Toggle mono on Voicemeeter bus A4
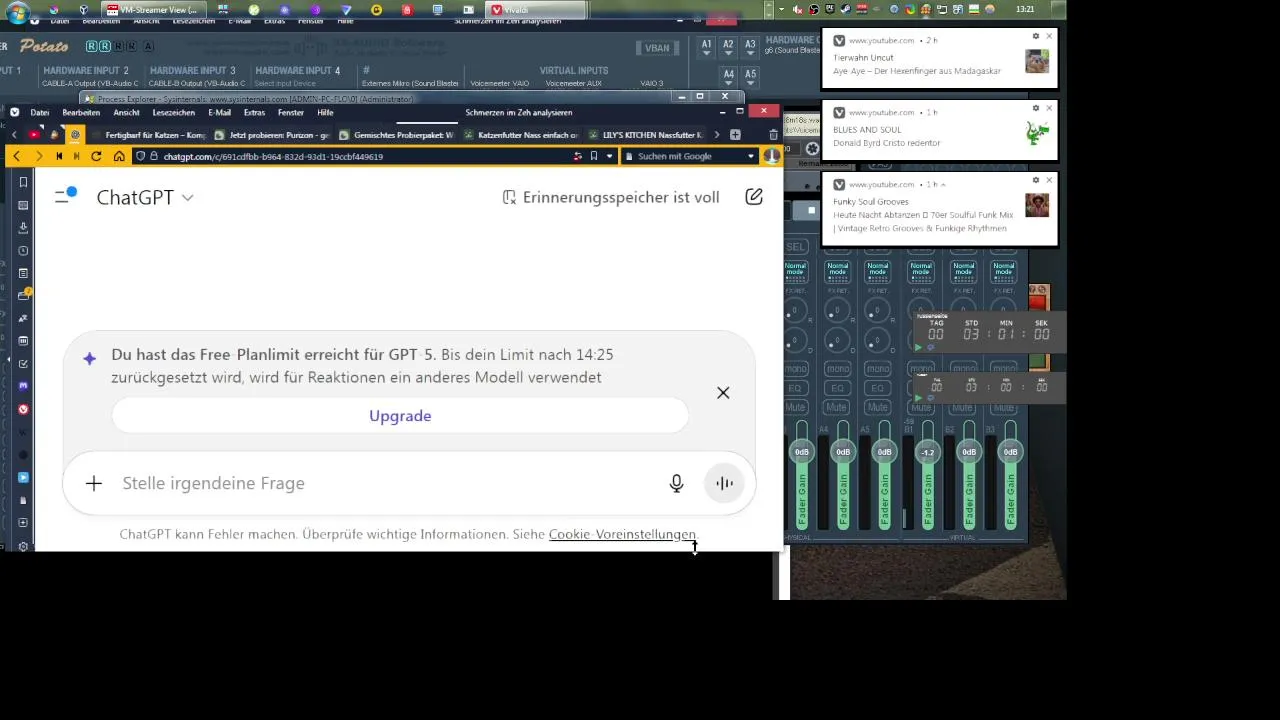 836,369
